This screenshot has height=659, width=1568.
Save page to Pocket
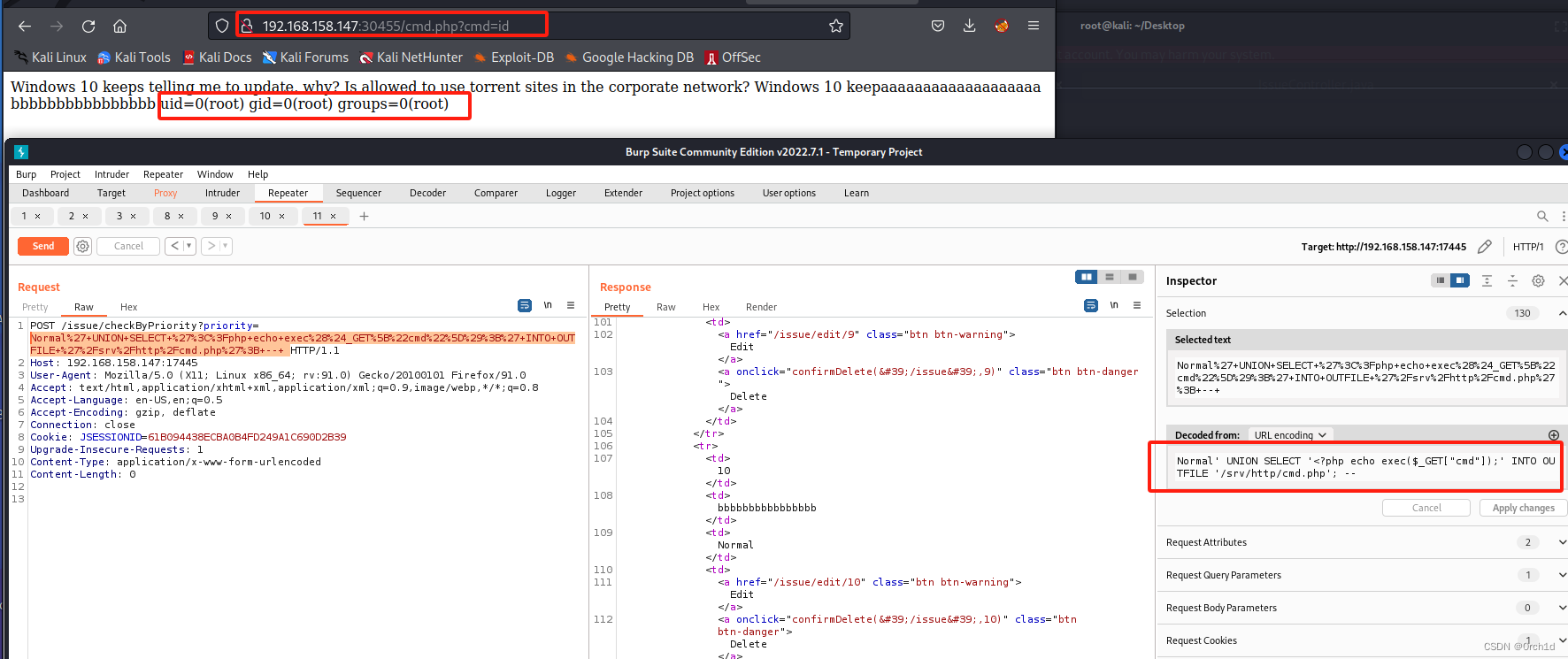[938, 26]
